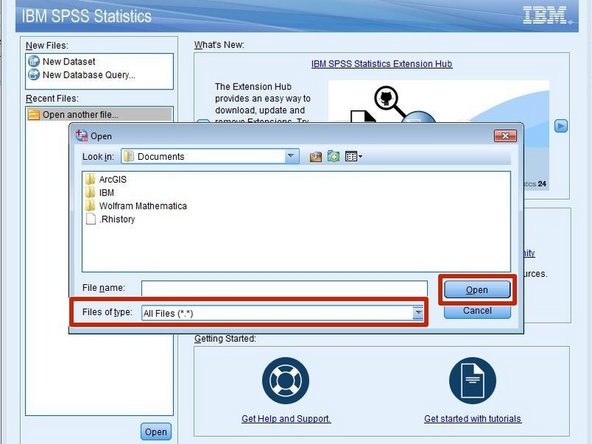
Task: Create new folder icon in Open dialog
Action: pyautogui.click(x=333, y=156)
